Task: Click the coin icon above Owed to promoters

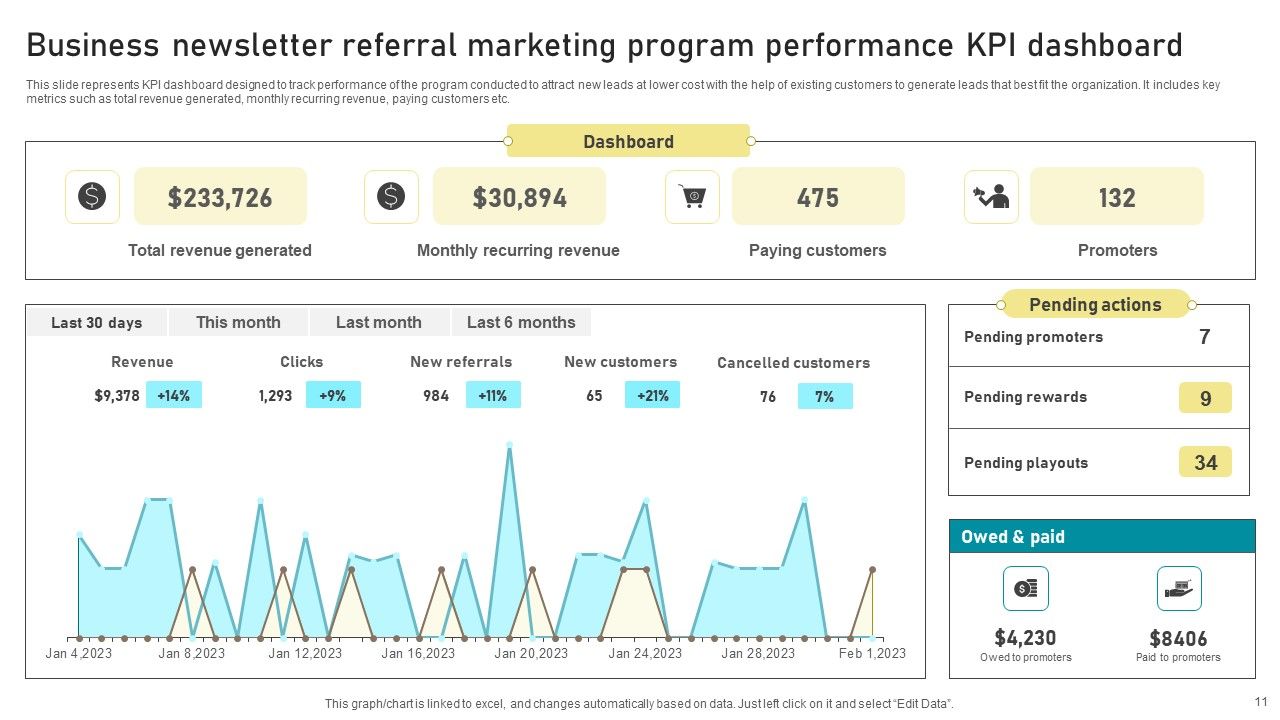Action: [x=1026, y=588]
